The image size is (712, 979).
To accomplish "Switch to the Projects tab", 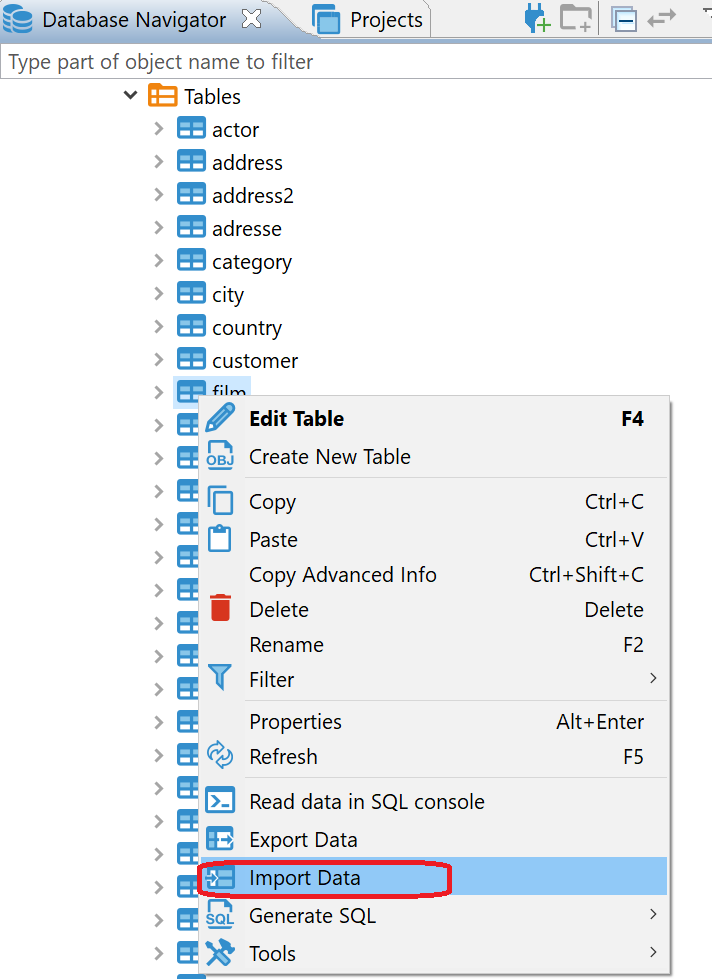I will (x=385, y=19).
